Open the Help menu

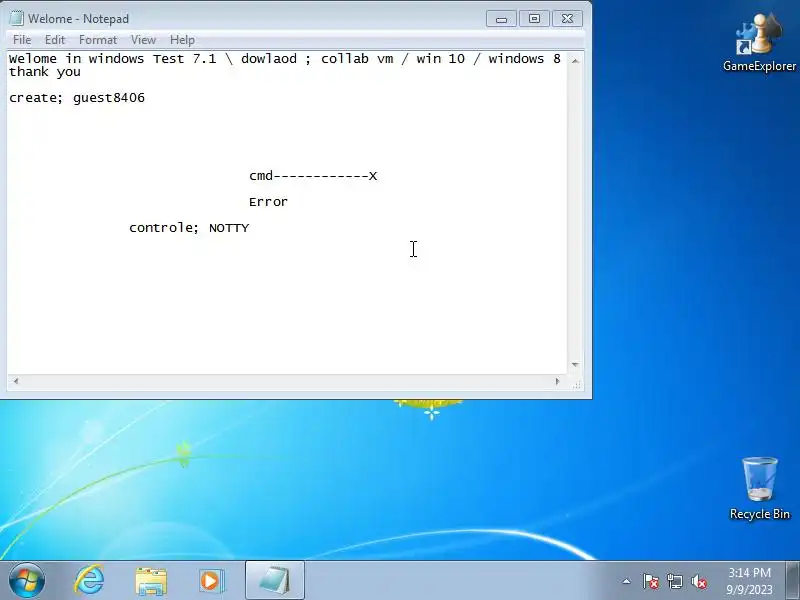click(182, 40)
